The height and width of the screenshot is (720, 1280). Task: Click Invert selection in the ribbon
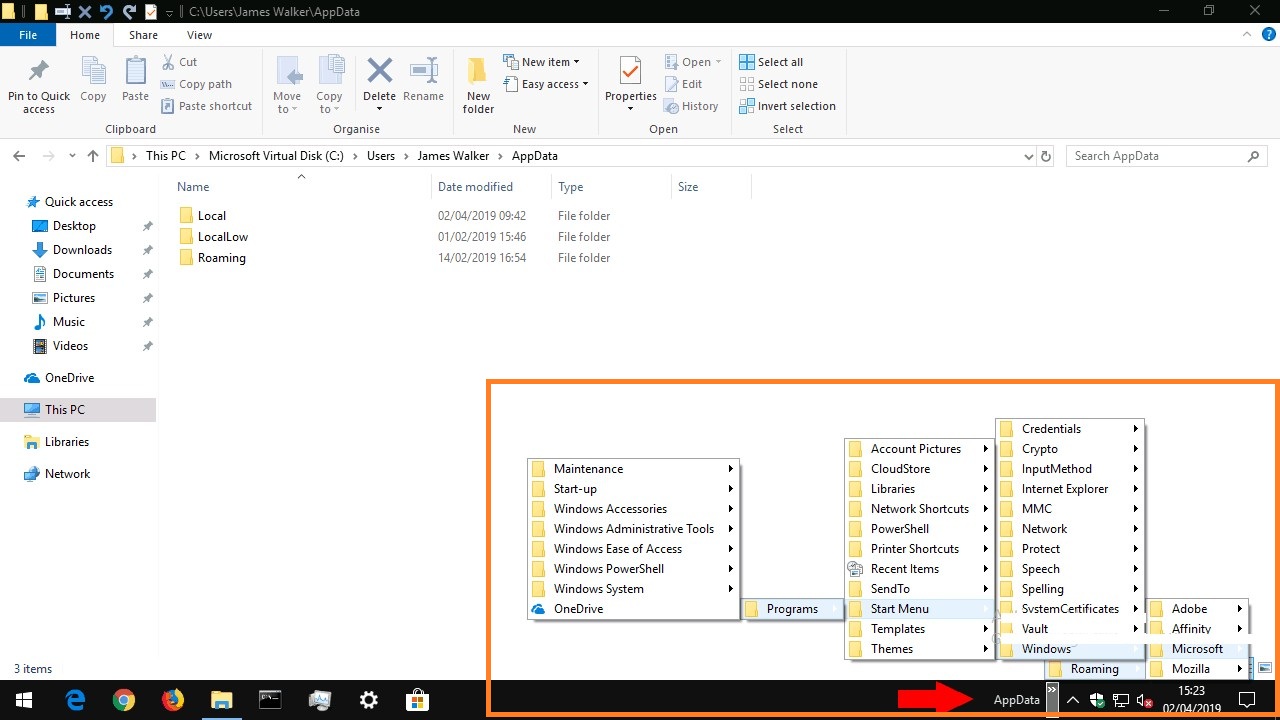pos(787,106)
